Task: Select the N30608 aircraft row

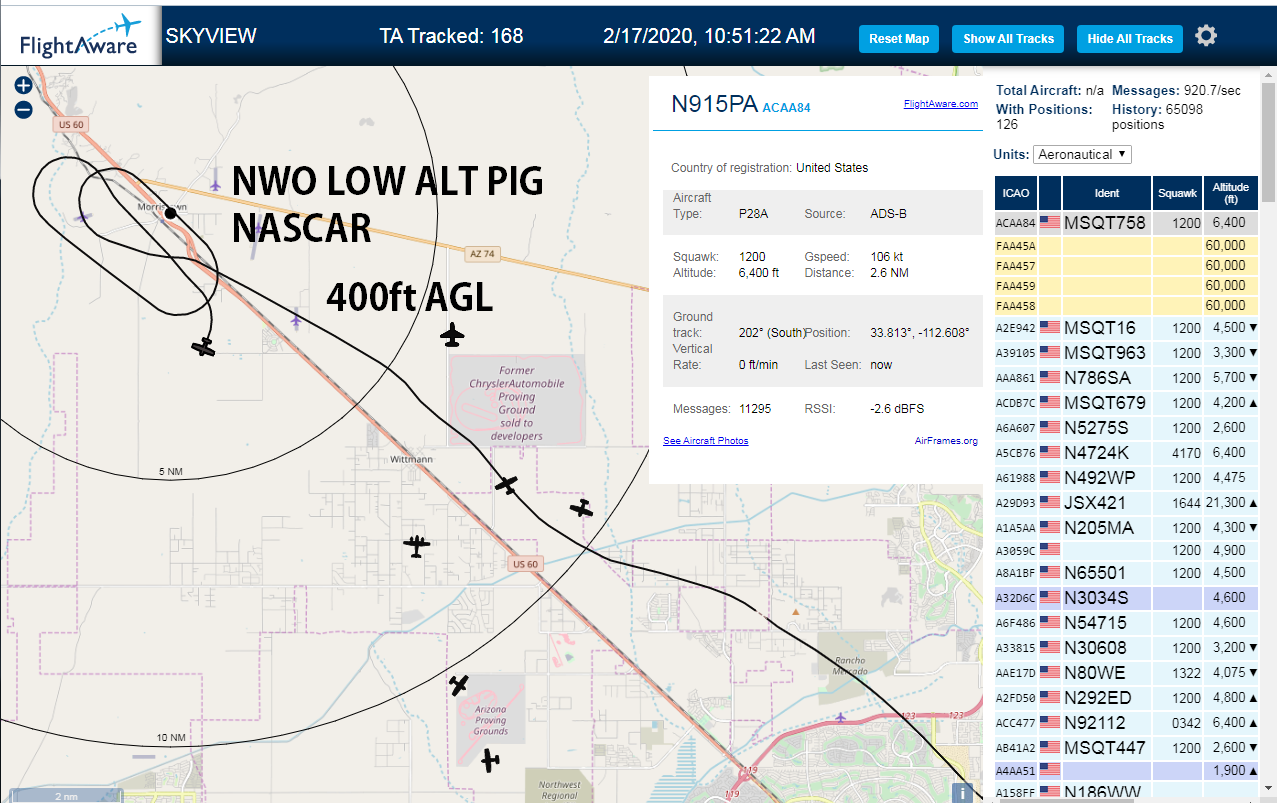Action: point(1127,648)
